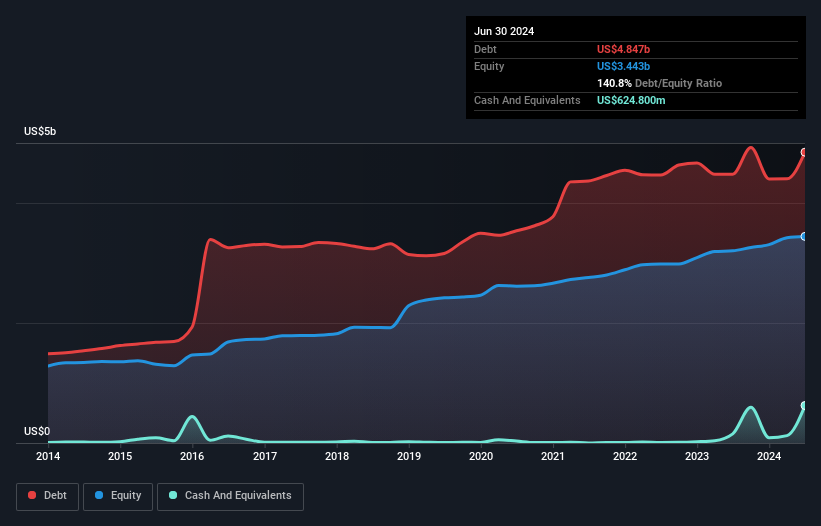Click the US$3.443b equity value

point(623,66)
